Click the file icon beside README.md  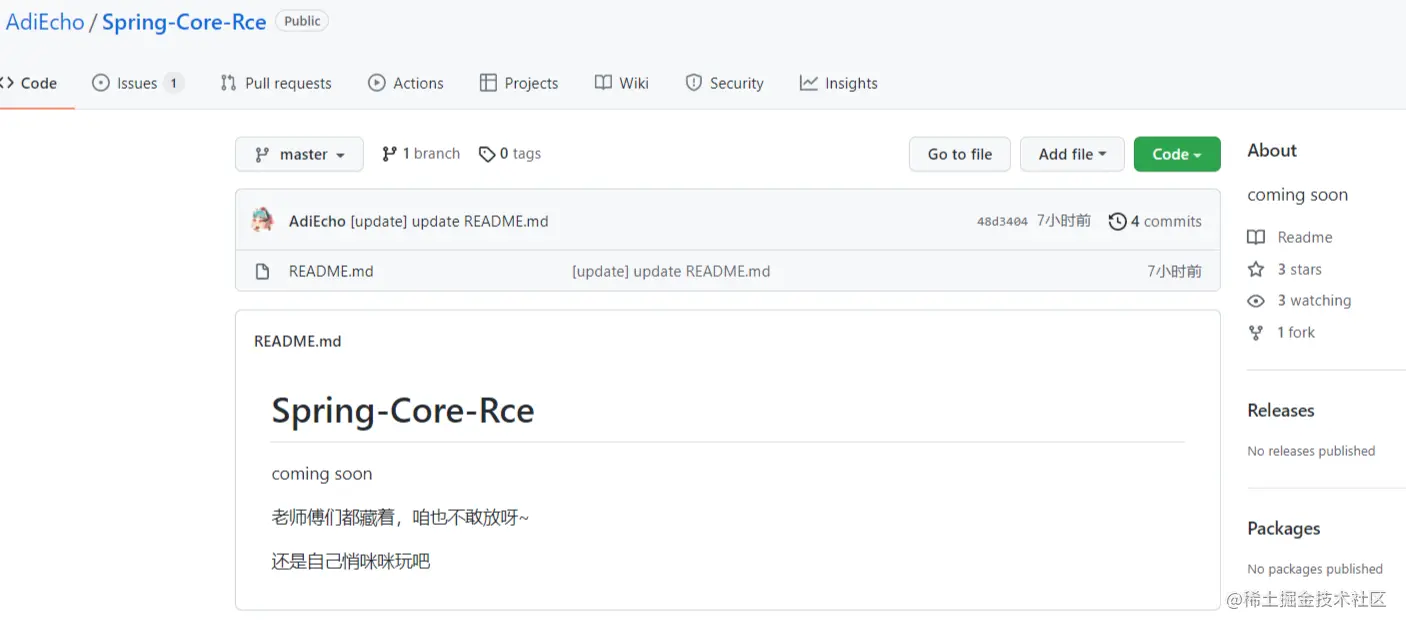pos(262,271)
